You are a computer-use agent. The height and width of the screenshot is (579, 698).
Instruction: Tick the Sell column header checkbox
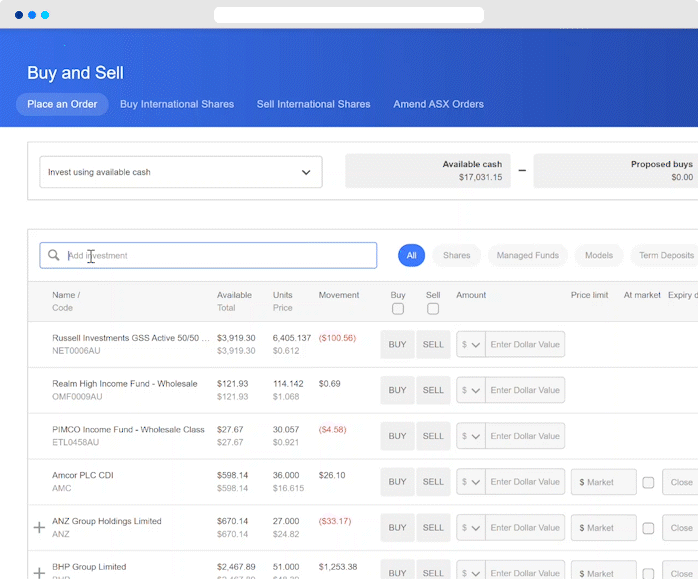tap(433, 309)
